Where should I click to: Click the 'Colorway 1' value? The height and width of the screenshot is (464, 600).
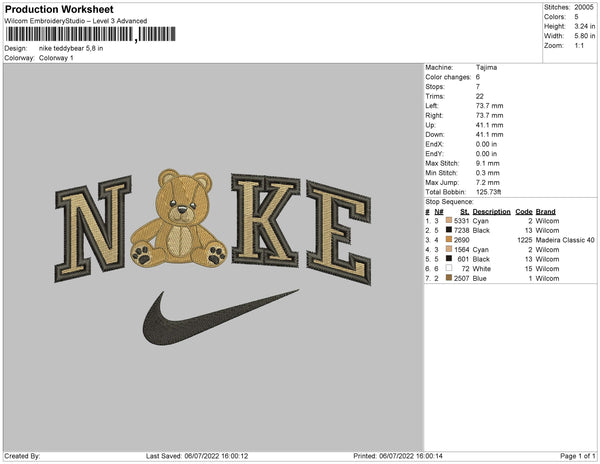pos(56,58)
